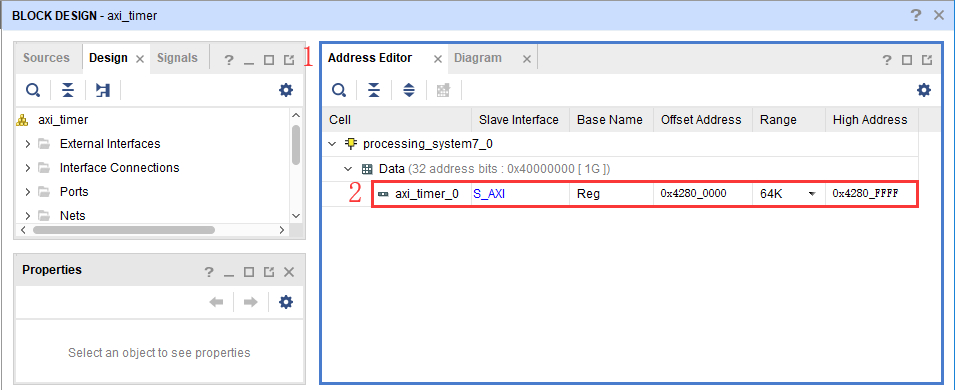Open help for the Address Editor panel
Viewport: 955px width, 390px height.
point(887,60)
